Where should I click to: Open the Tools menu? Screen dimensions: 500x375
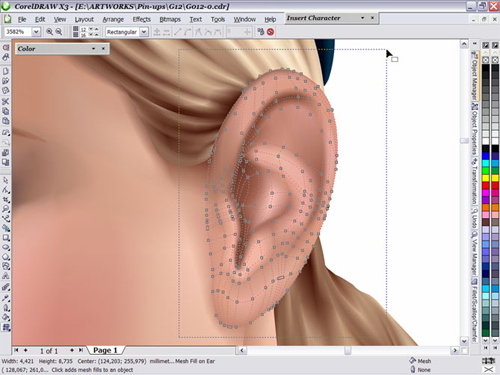[218, 19]
